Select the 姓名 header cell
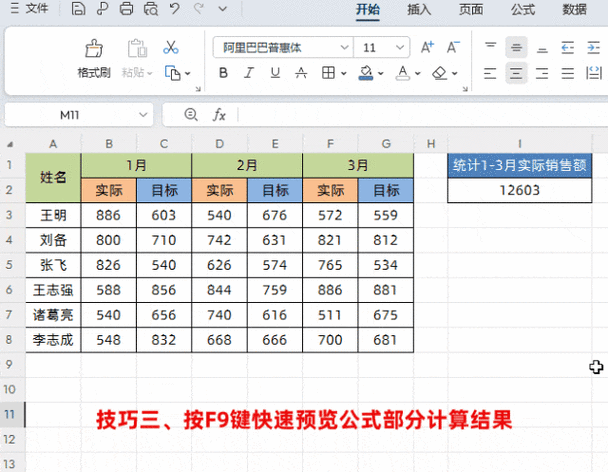 tap(53, 178)
